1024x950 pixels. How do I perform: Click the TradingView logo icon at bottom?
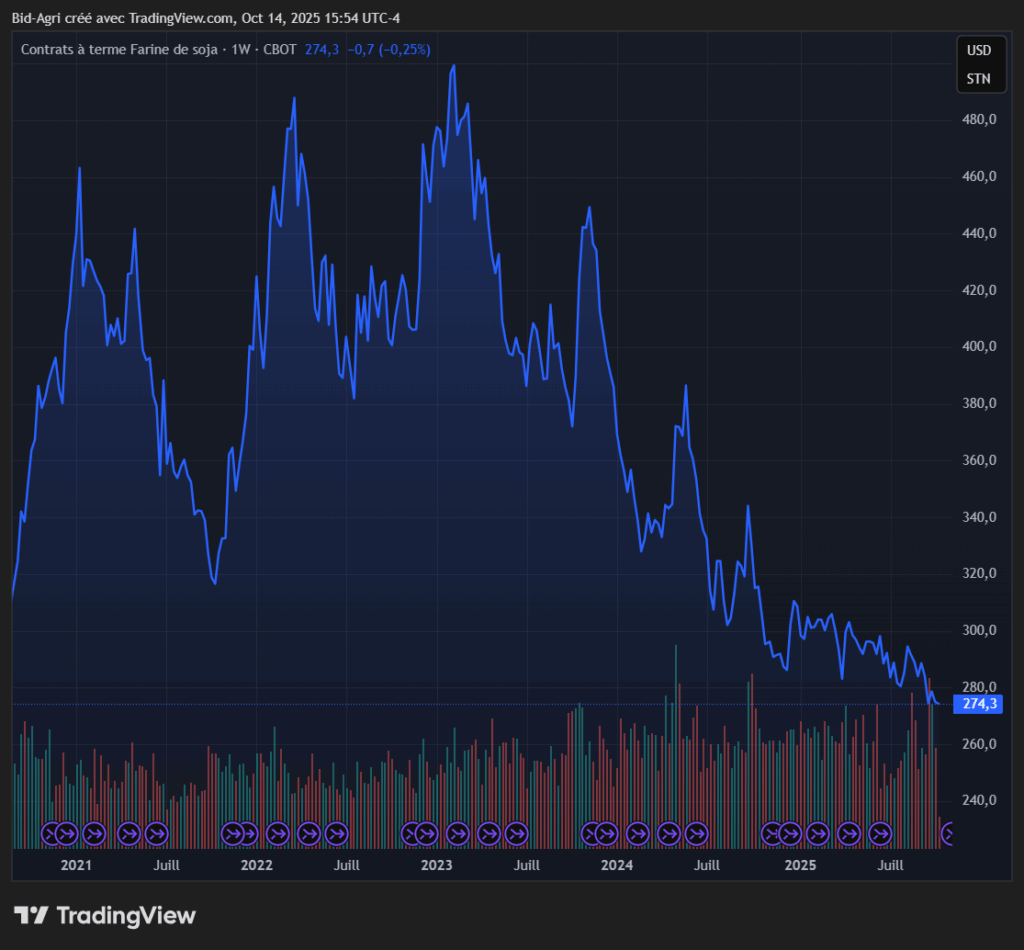[x=31, y=915]
